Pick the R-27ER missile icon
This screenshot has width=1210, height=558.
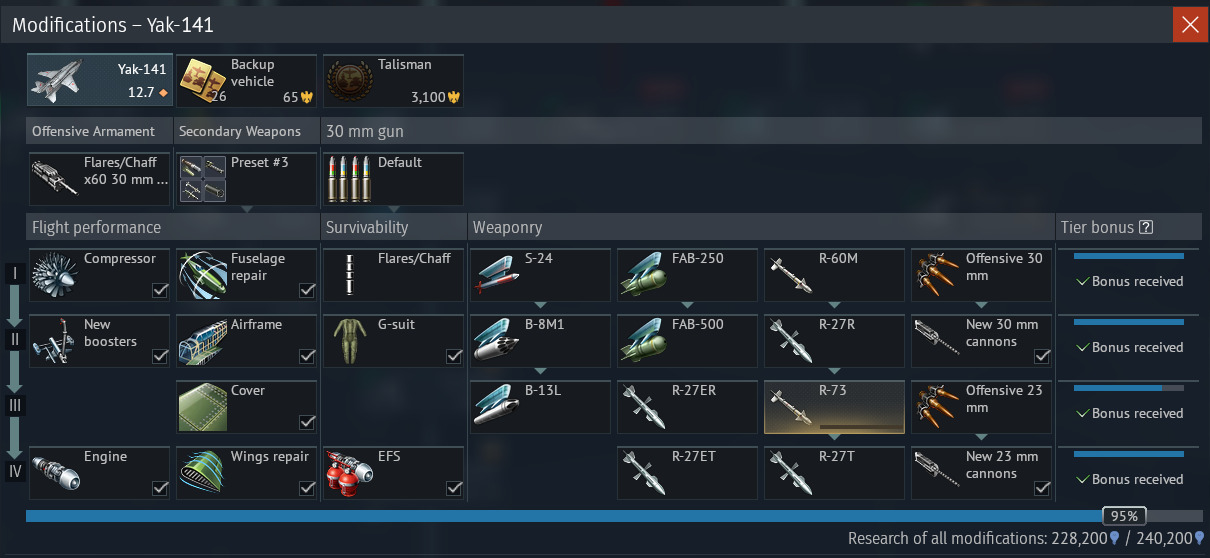pyautogui.click(x=644, y=407)
